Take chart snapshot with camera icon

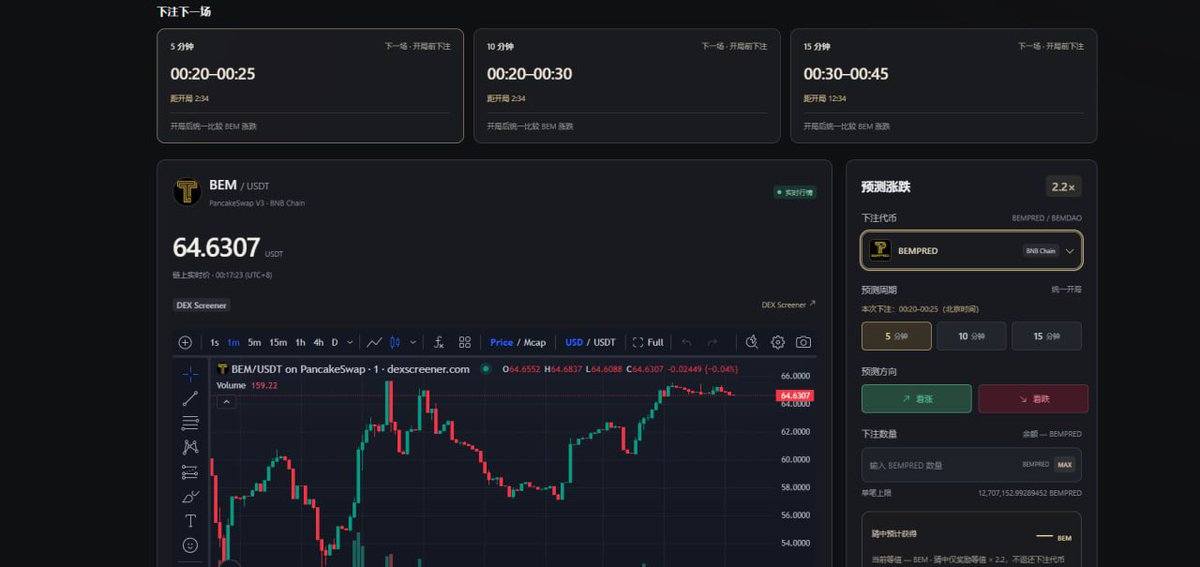(803, 342)
